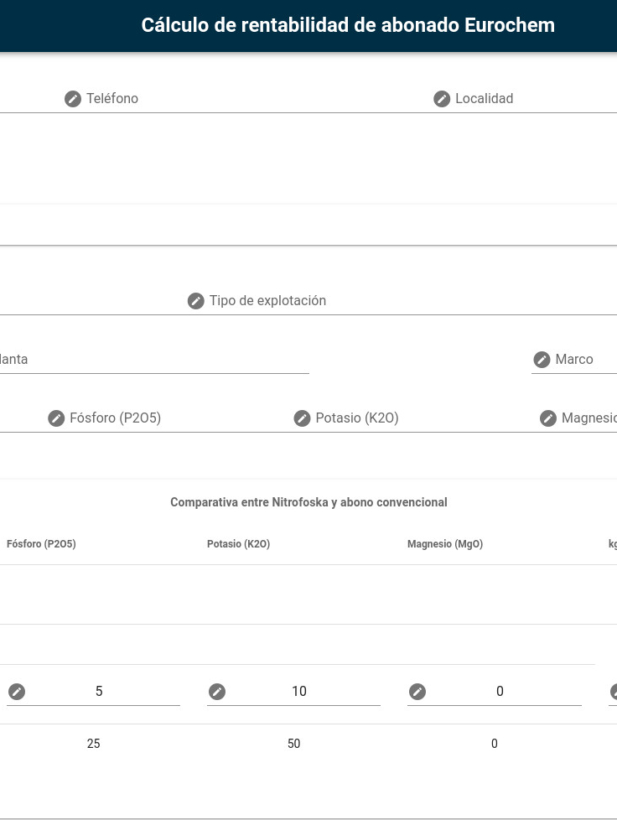
Task: Click the Potasio (K2O) table column header
Action: pos(238,545)
